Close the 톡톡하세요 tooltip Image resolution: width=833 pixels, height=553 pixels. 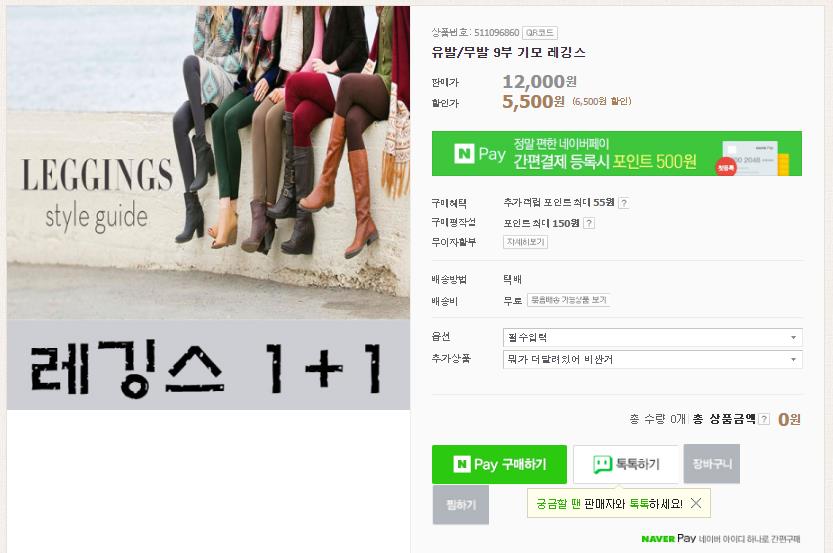coord(696,503)
